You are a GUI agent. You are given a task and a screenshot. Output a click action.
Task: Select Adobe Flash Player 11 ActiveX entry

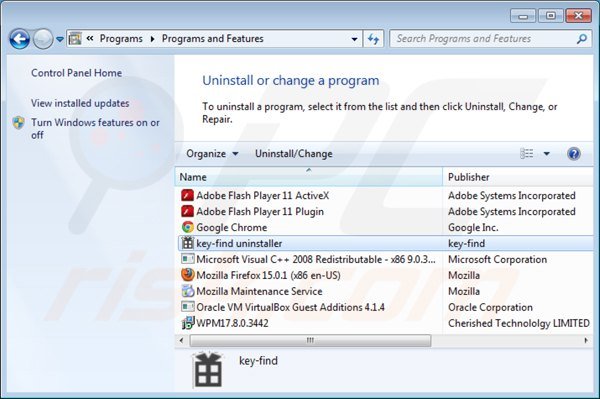[x=262, y=195]
